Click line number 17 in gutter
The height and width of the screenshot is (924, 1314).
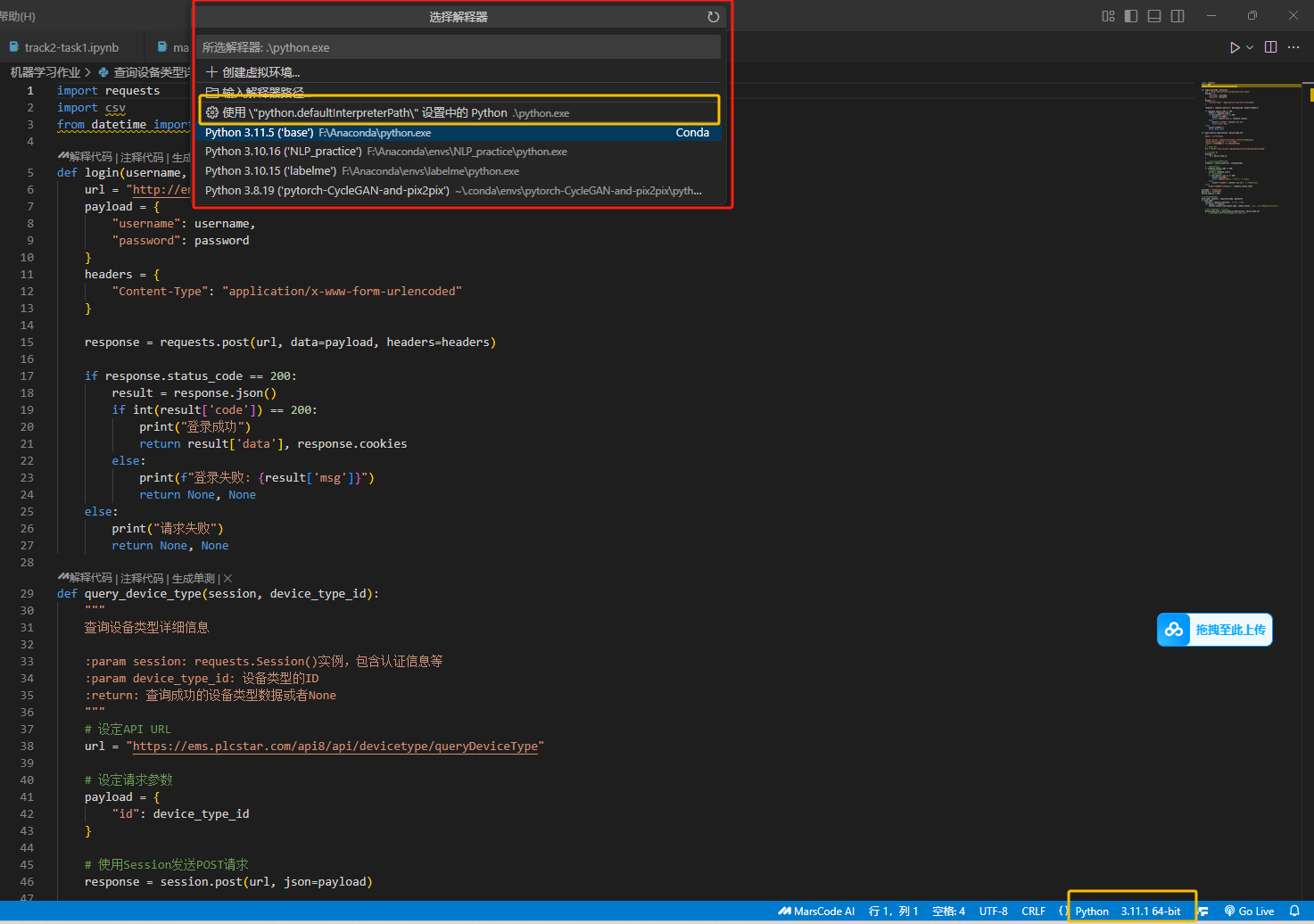click(27, 376)
